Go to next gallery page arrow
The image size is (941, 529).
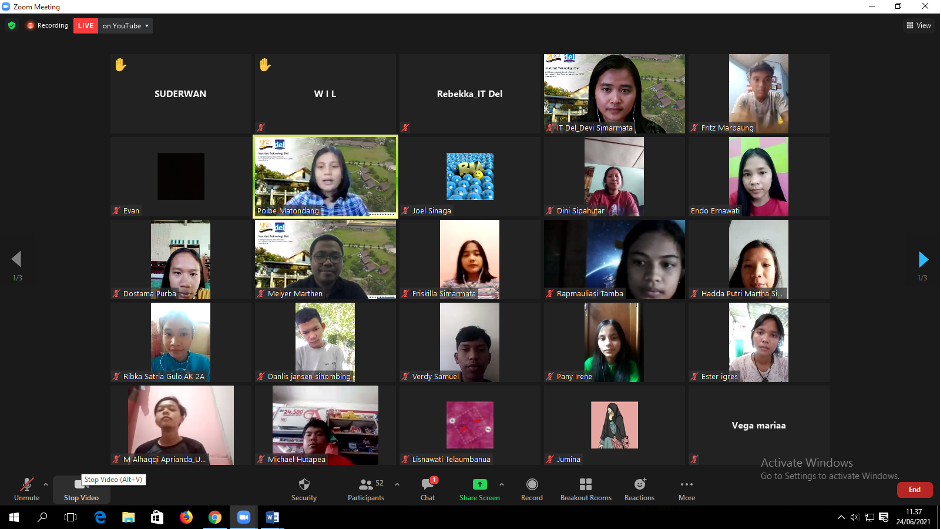point(923,259)
